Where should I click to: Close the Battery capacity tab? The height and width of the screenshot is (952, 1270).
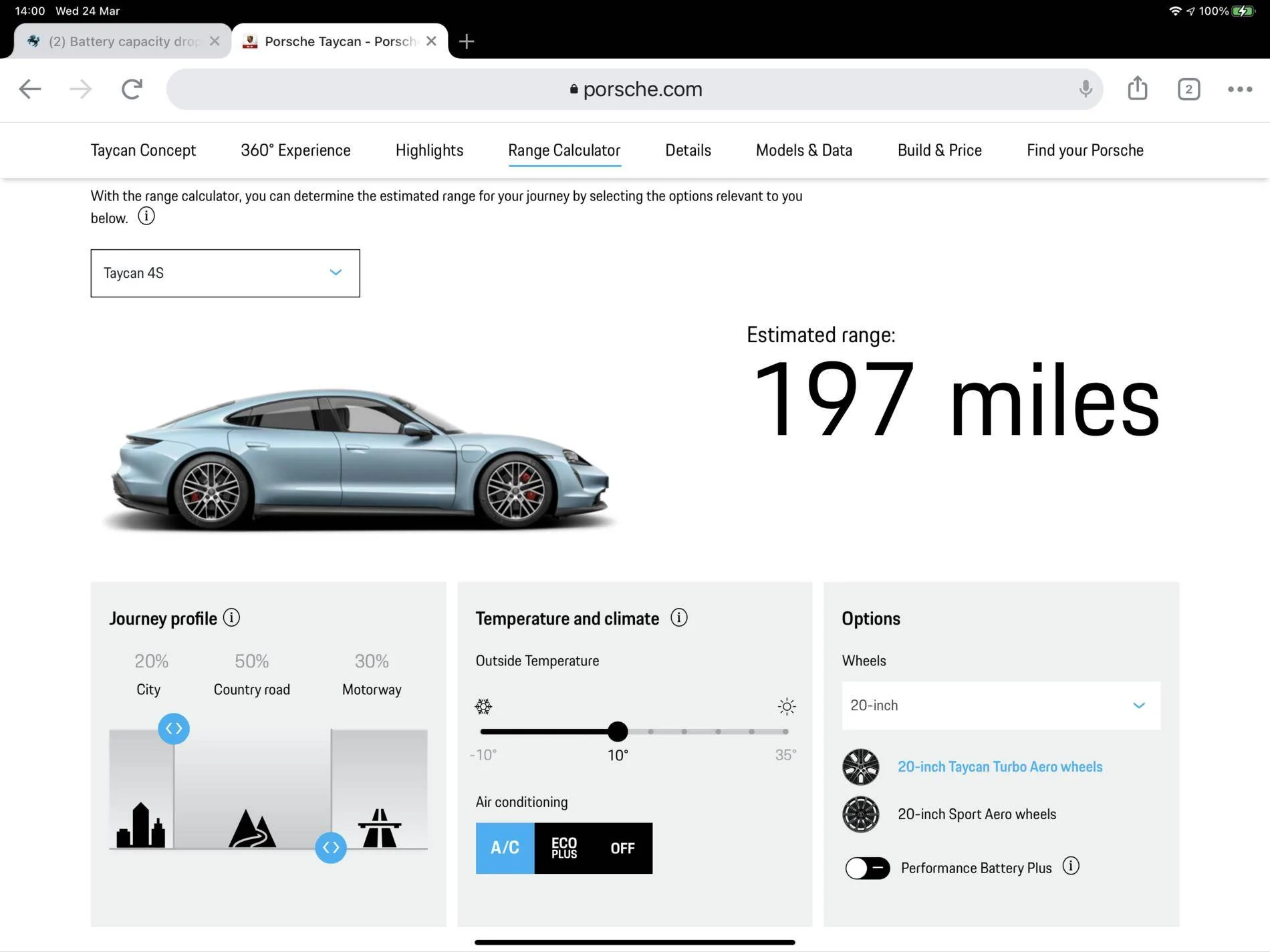(x=215, y=41)
